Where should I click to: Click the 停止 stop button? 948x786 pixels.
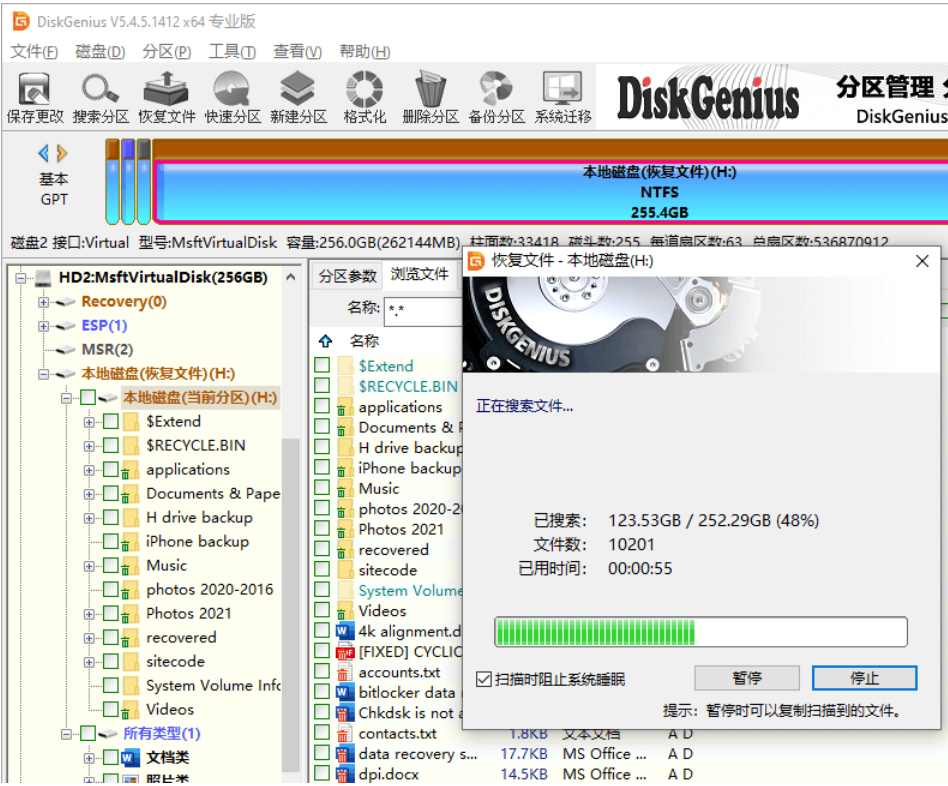(864, 678)
